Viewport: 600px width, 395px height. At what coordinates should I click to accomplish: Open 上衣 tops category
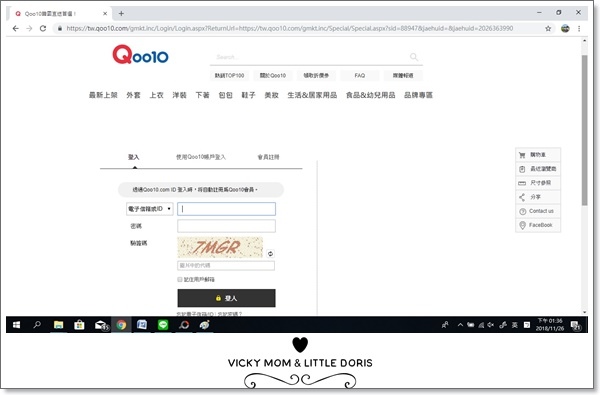[x=157, y=95]
